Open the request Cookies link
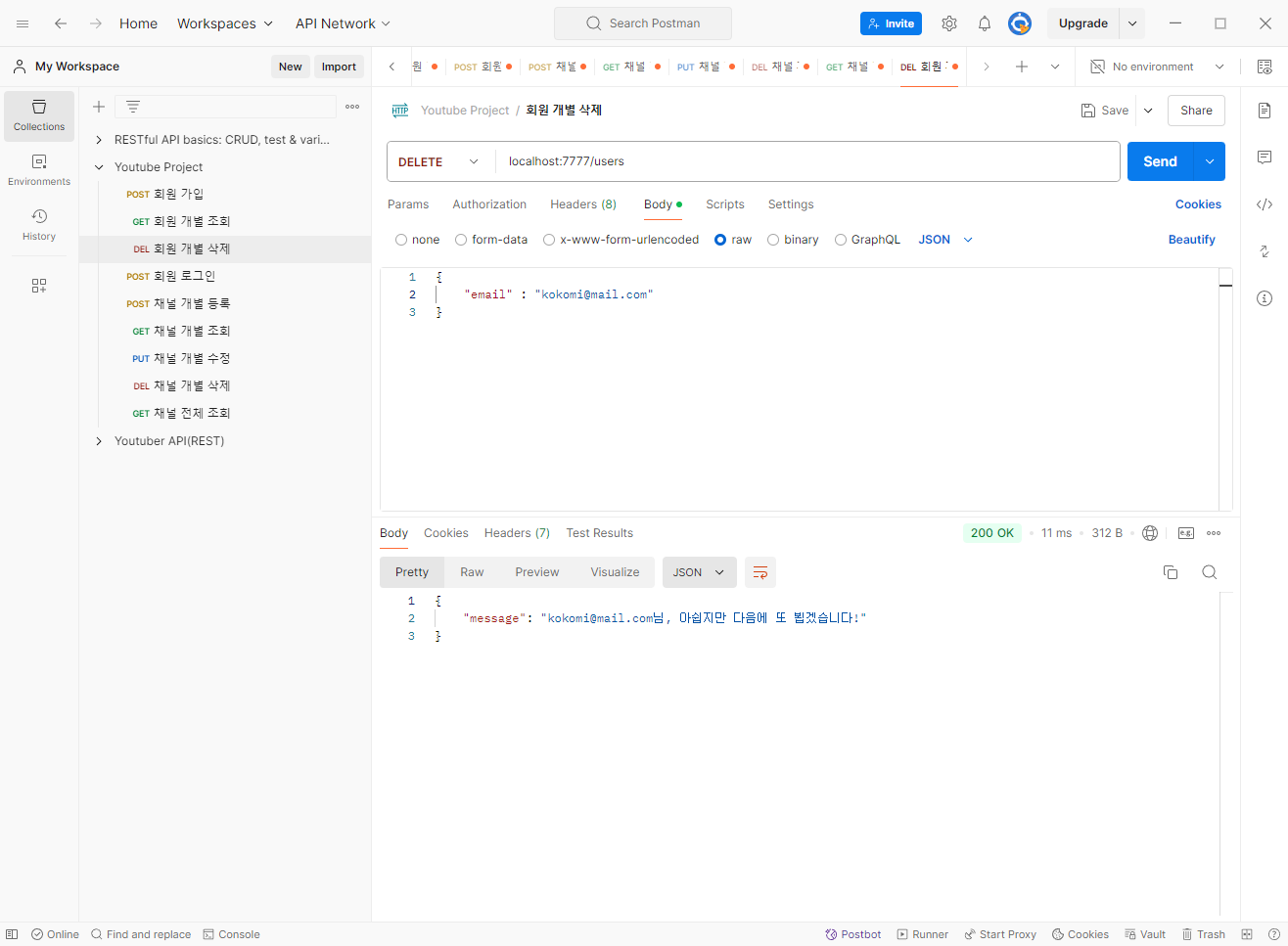The width and height of the screenshot is (1288, 946). pos(1198,204)
